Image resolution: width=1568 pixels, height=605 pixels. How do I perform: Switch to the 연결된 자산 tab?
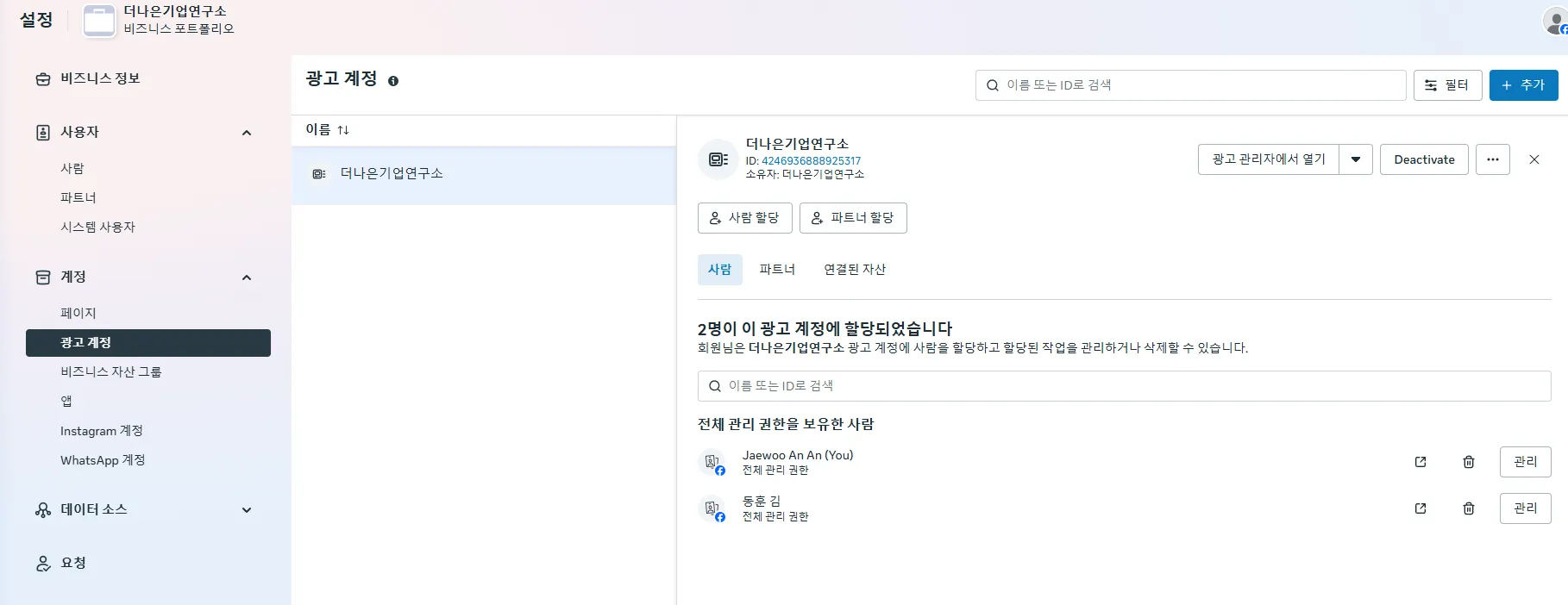855,270
